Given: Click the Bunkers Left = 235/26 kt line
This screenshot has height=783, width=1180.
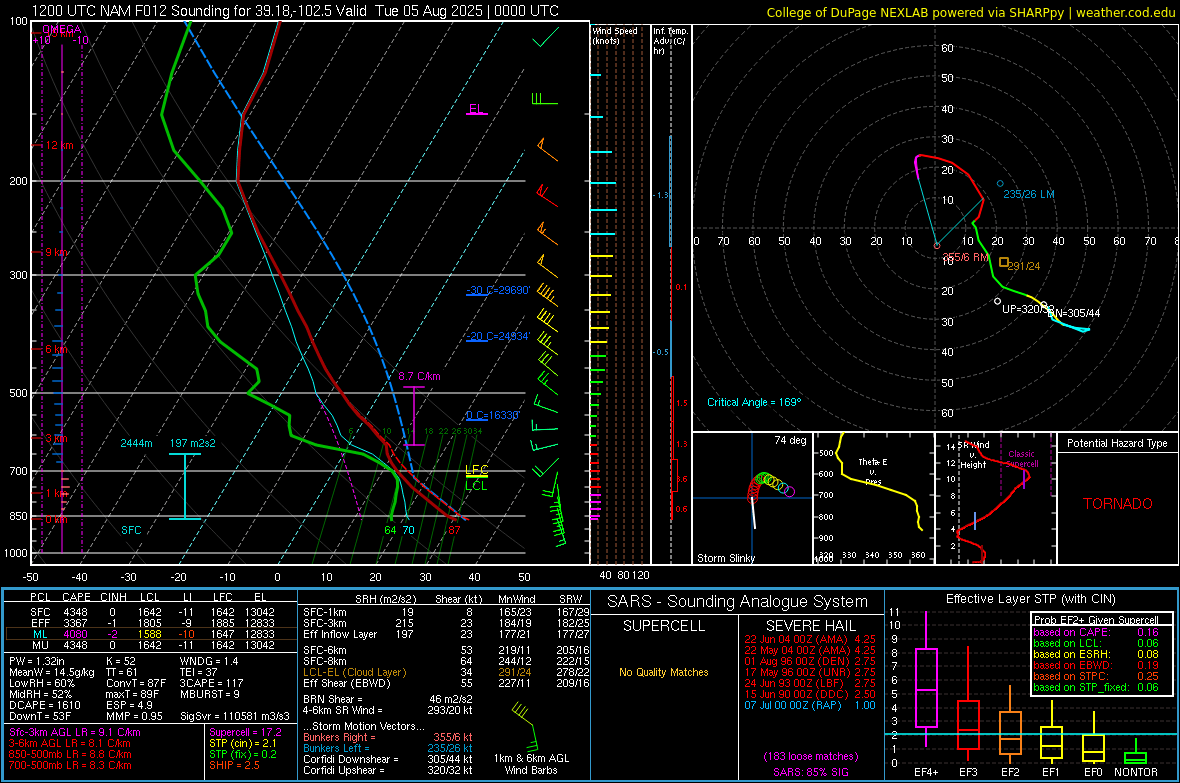Looking at the screenshot, I should point(387,748).
